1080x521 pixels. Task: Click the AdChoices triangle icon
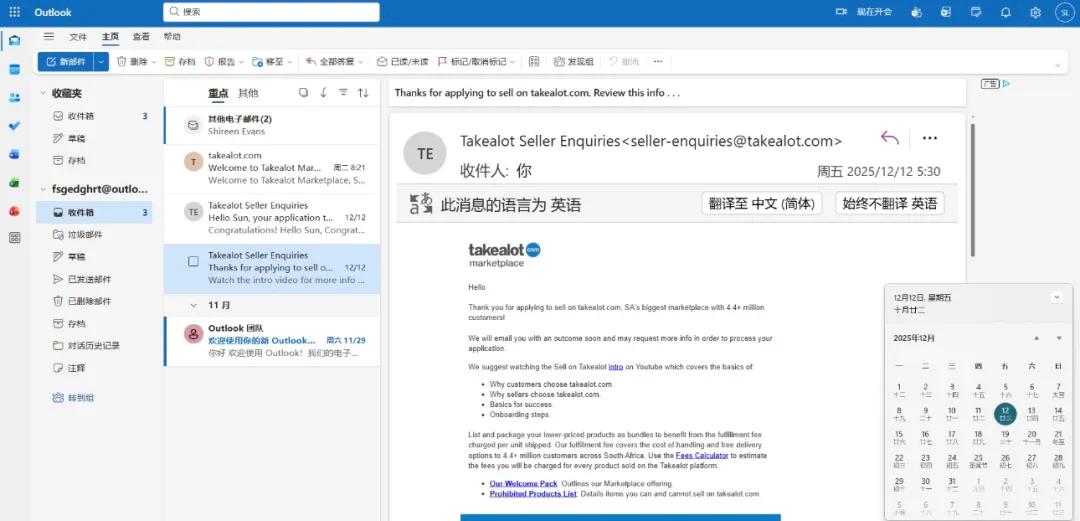click(1006, 84)
